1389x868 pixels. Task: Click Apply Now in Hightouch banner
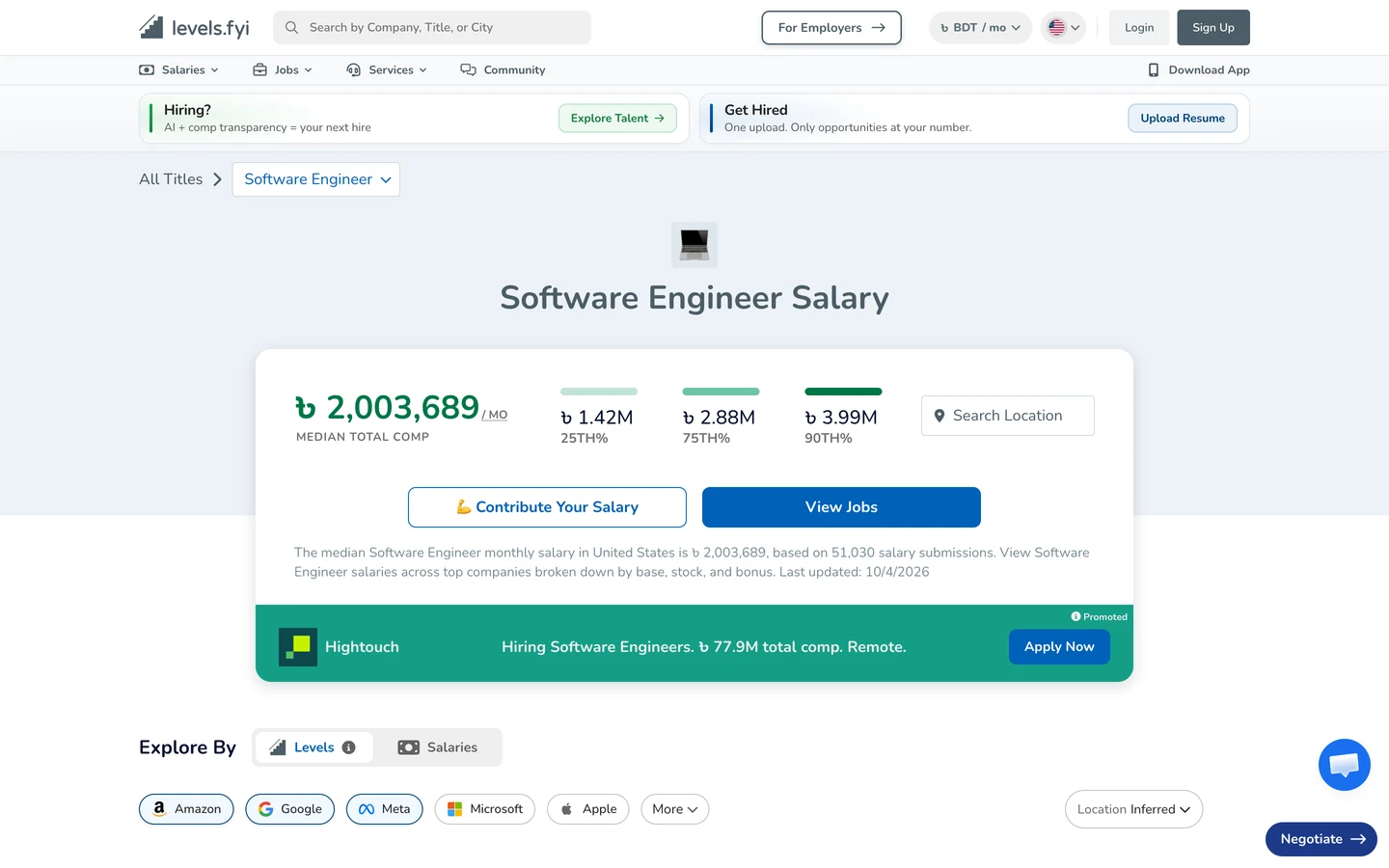pos(1059,647)
